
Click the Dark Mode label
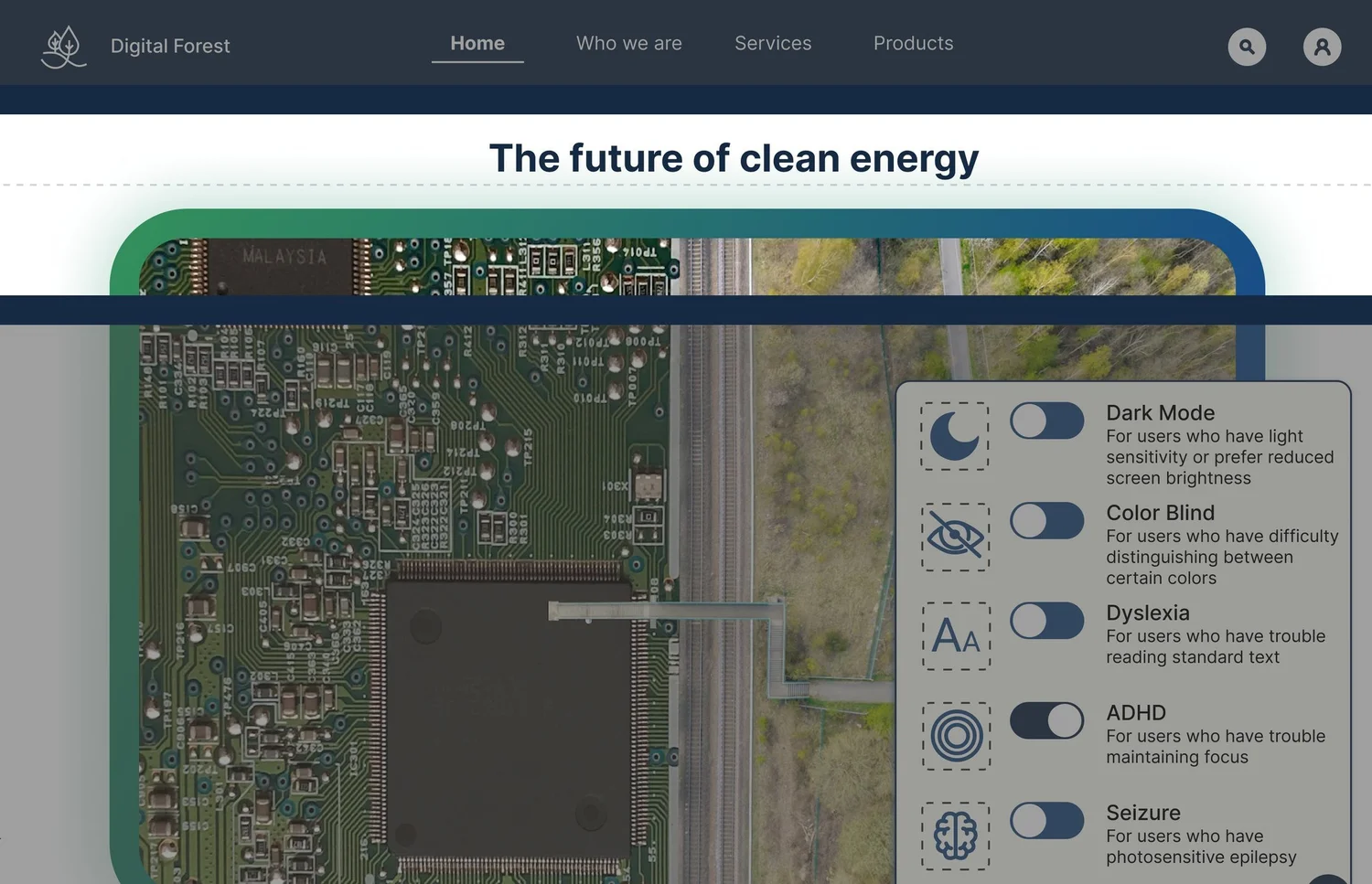pos(1161,413)
